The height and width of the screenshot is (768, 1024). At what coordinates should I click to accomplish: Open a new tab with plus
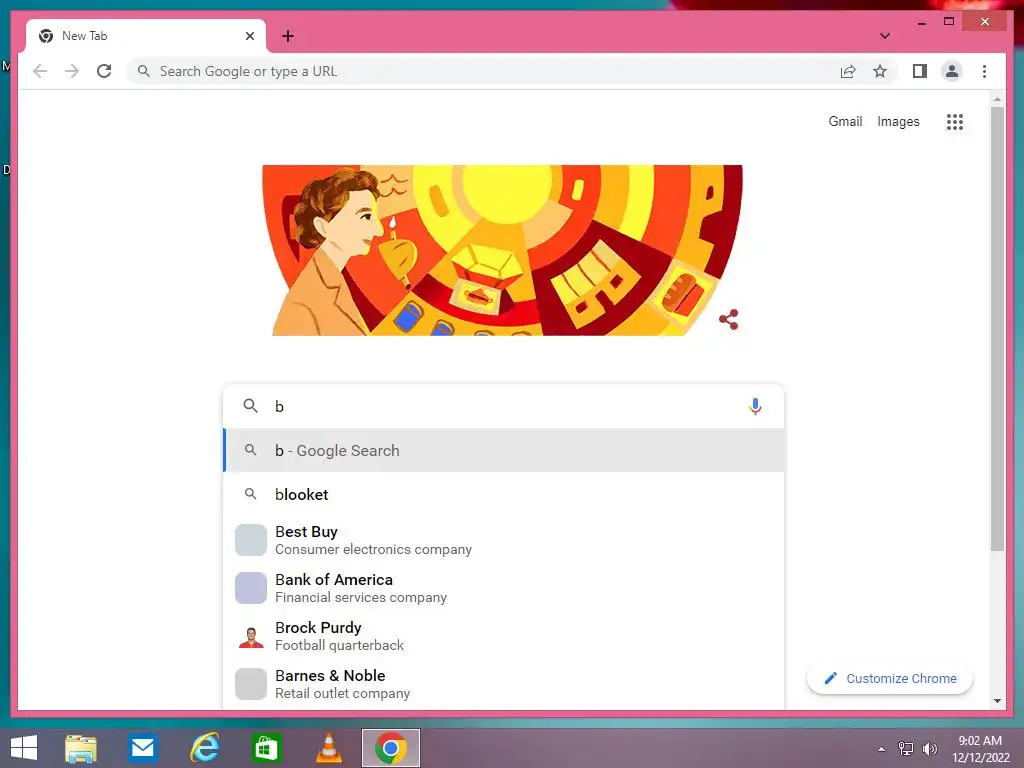tap(287, 36)
